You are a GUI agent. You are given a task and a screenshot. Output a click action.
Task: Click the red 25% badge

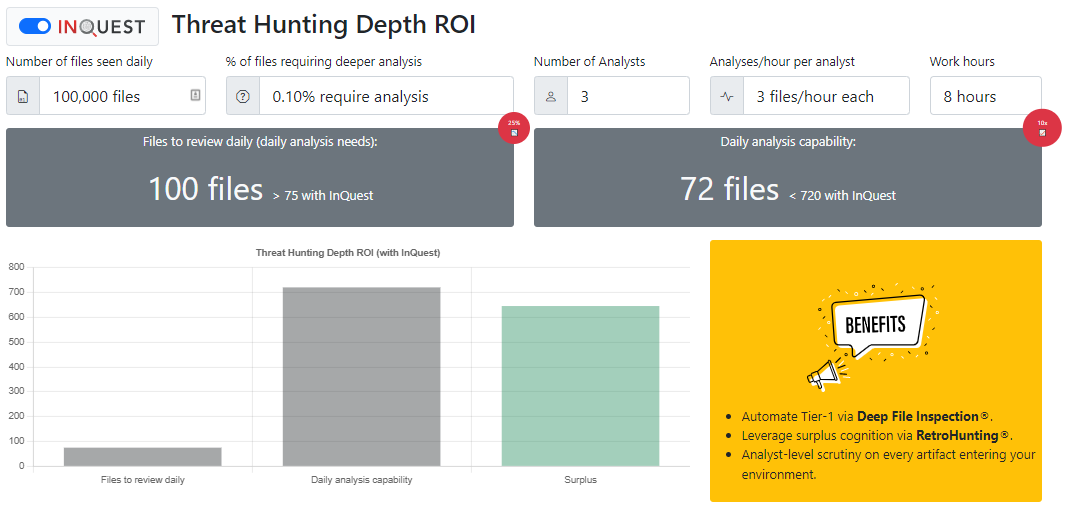514,127
